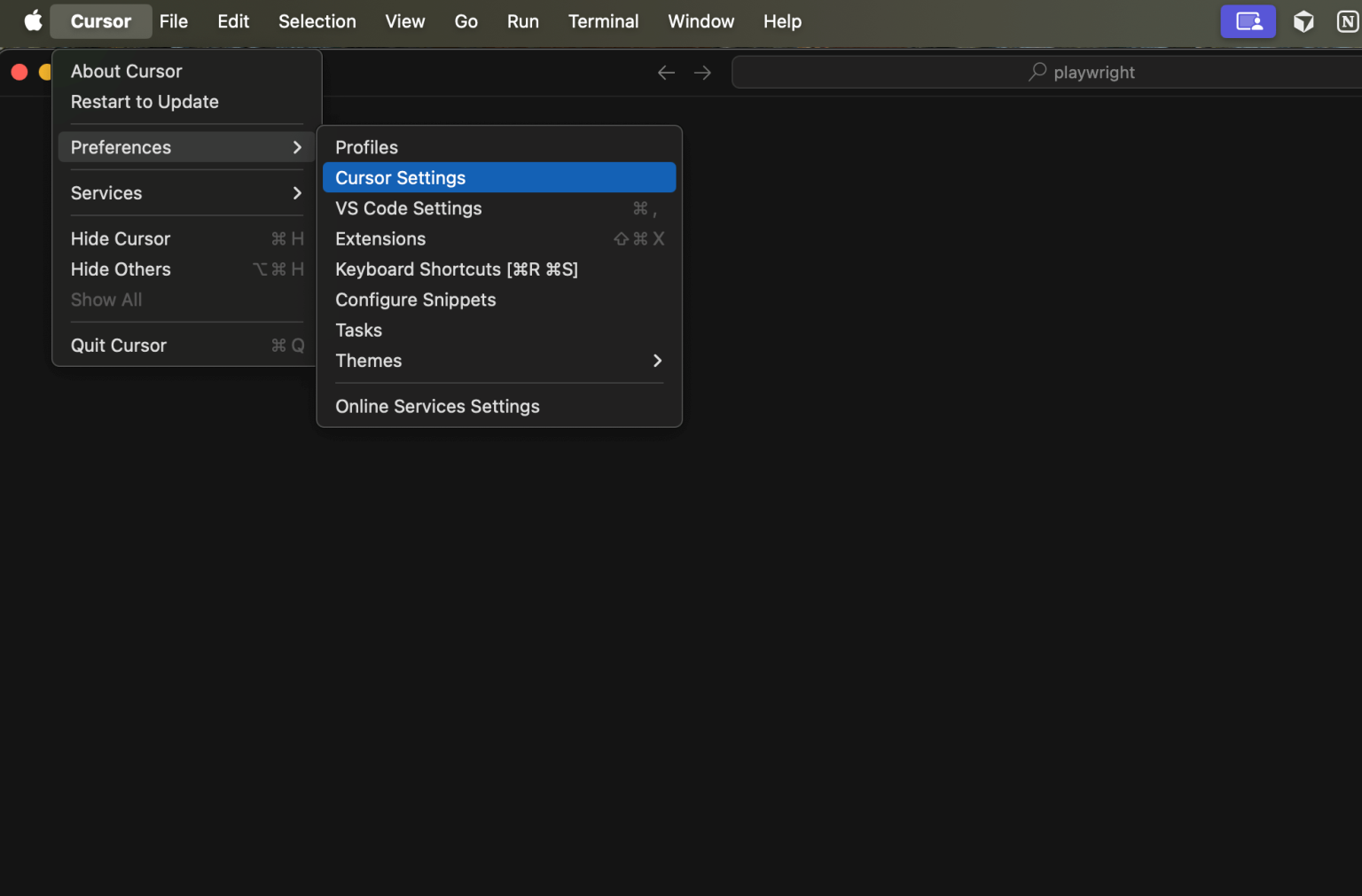Close the window with red button
Image resolution: width=1362 pixels, height=896 pixels.
20,72
